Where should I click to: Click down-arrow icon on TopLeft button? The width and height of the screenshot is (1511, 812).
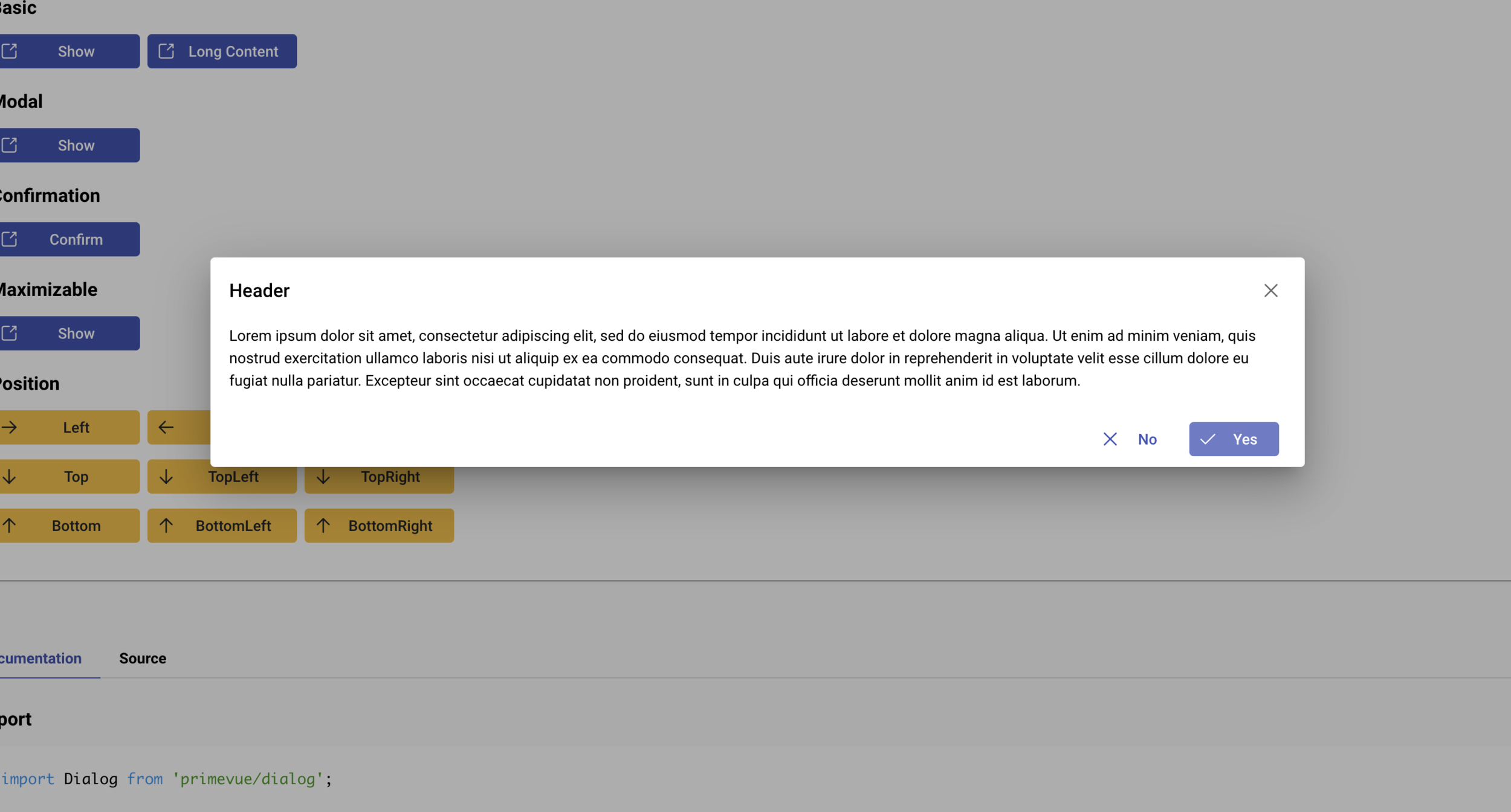166,477
